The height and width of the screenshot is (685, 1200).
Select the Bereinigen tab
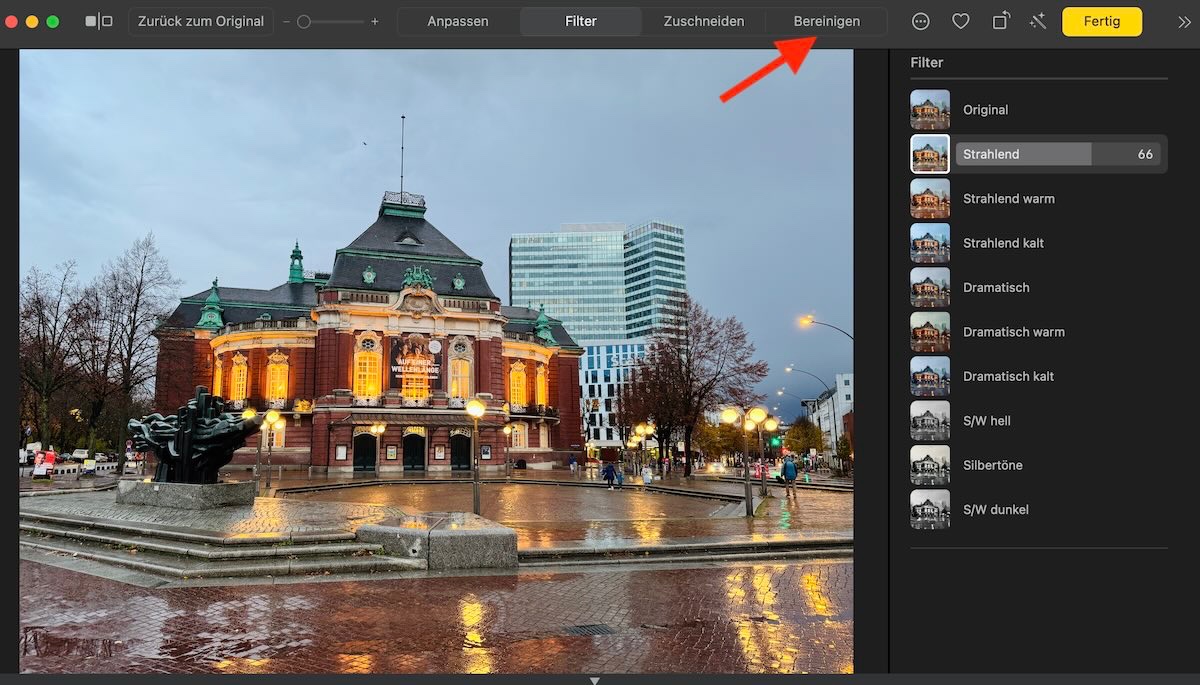point(826,22)
